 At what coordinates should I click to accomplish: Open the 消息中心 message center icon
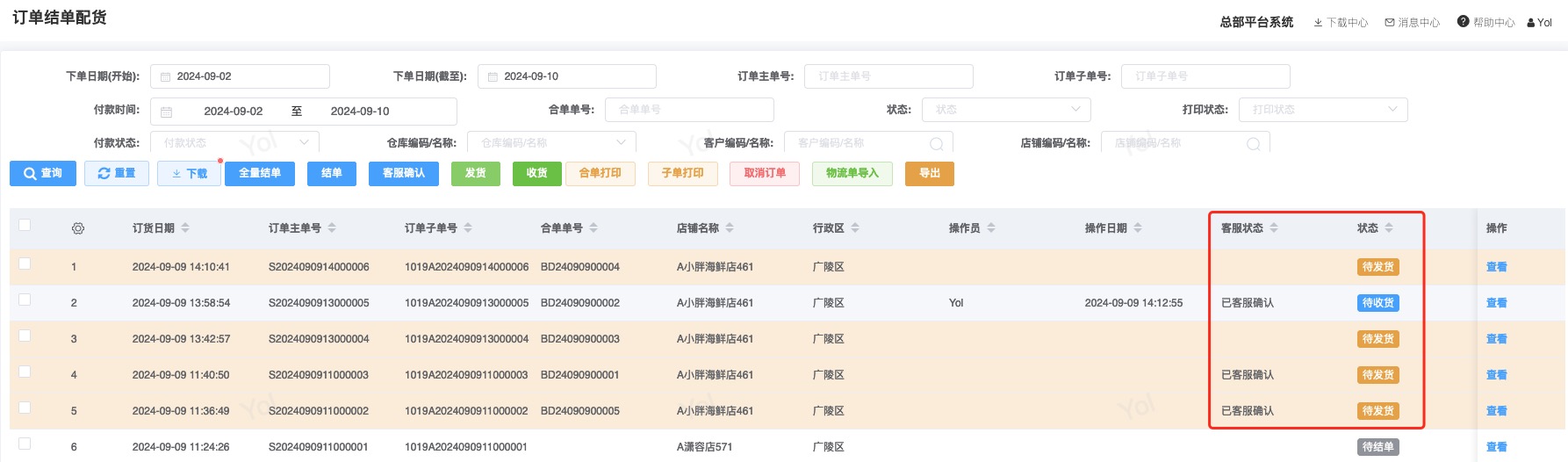[1390, 23]
